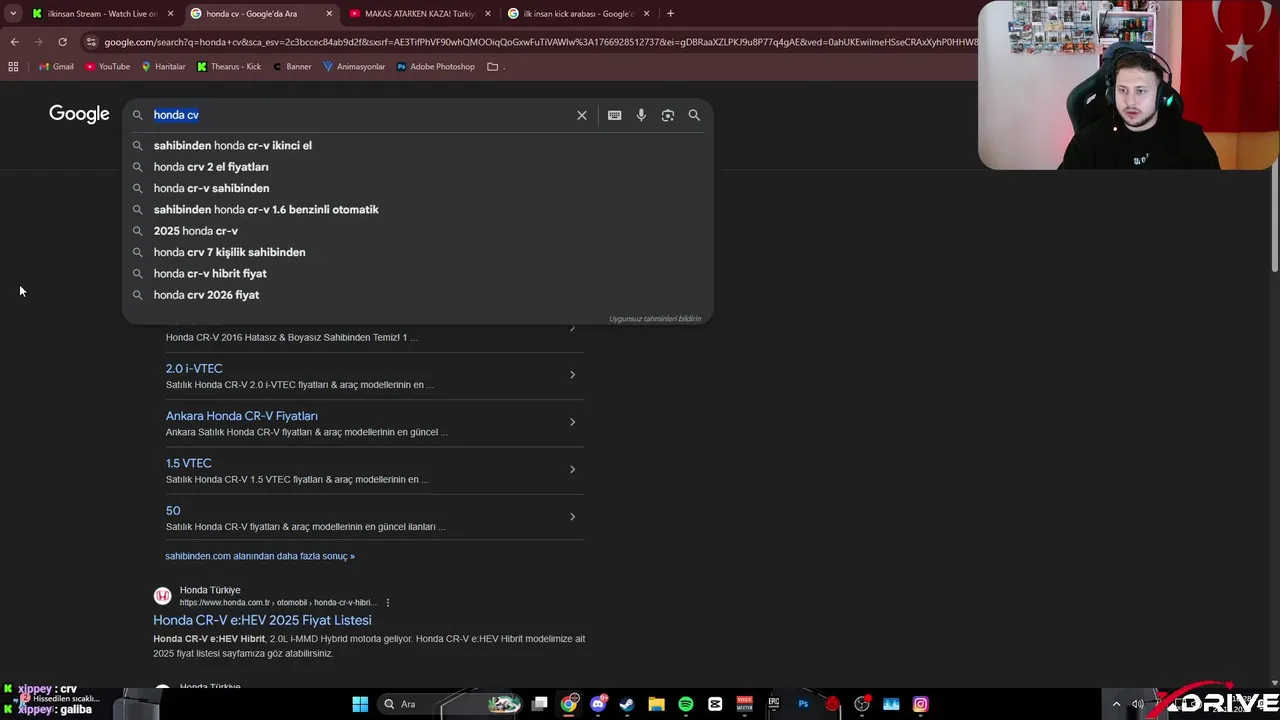
Task: Choose suggestion 2025 honda cr-v
Action: [418, 231]
